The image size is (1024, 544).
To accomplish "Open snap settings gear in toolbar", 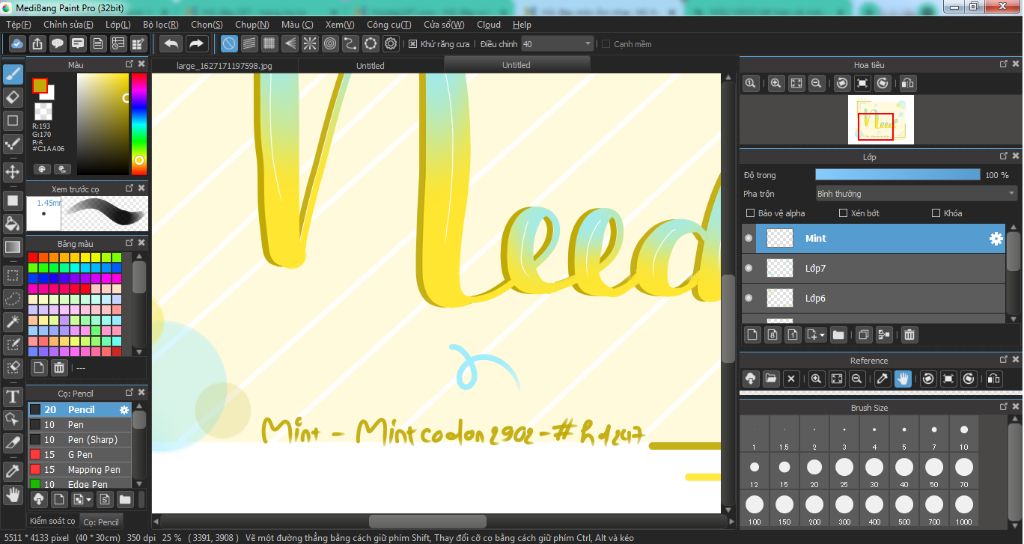I will (x=391, y=44).
